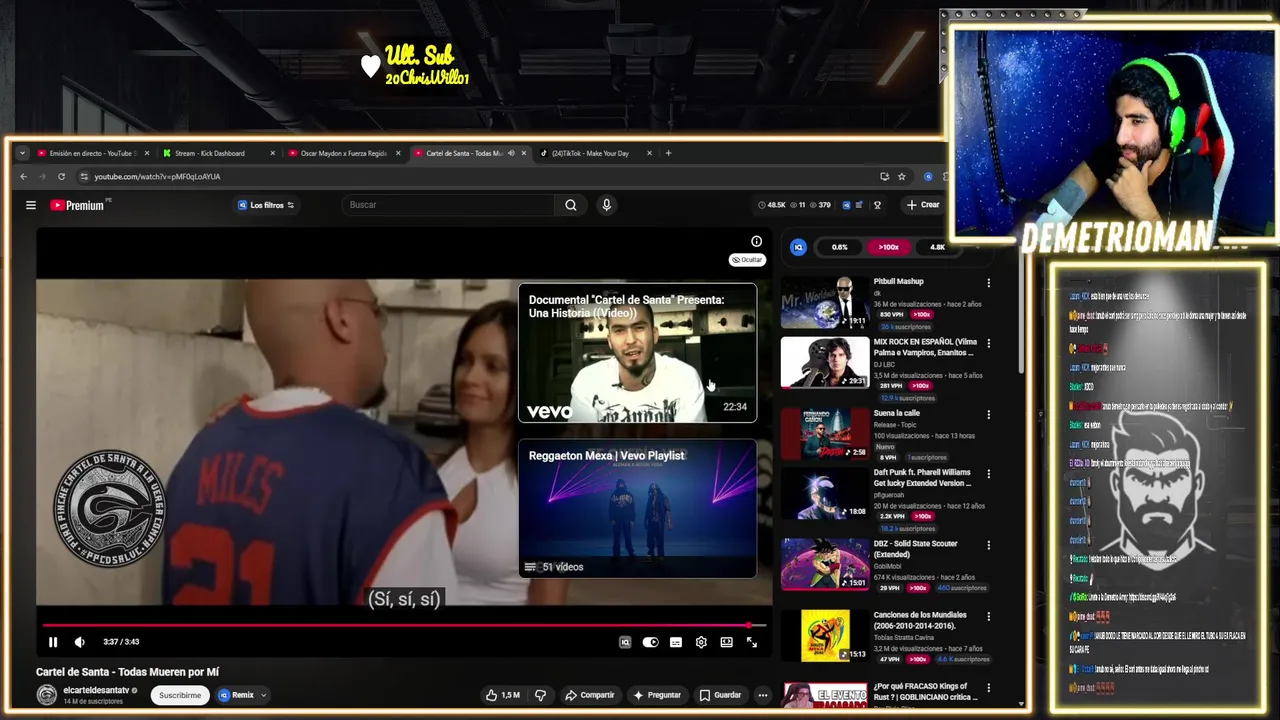Dislike the video with thumbs-down
Image resolution: width=1280 pixels, height=720 pixels.
click(541, 695)
